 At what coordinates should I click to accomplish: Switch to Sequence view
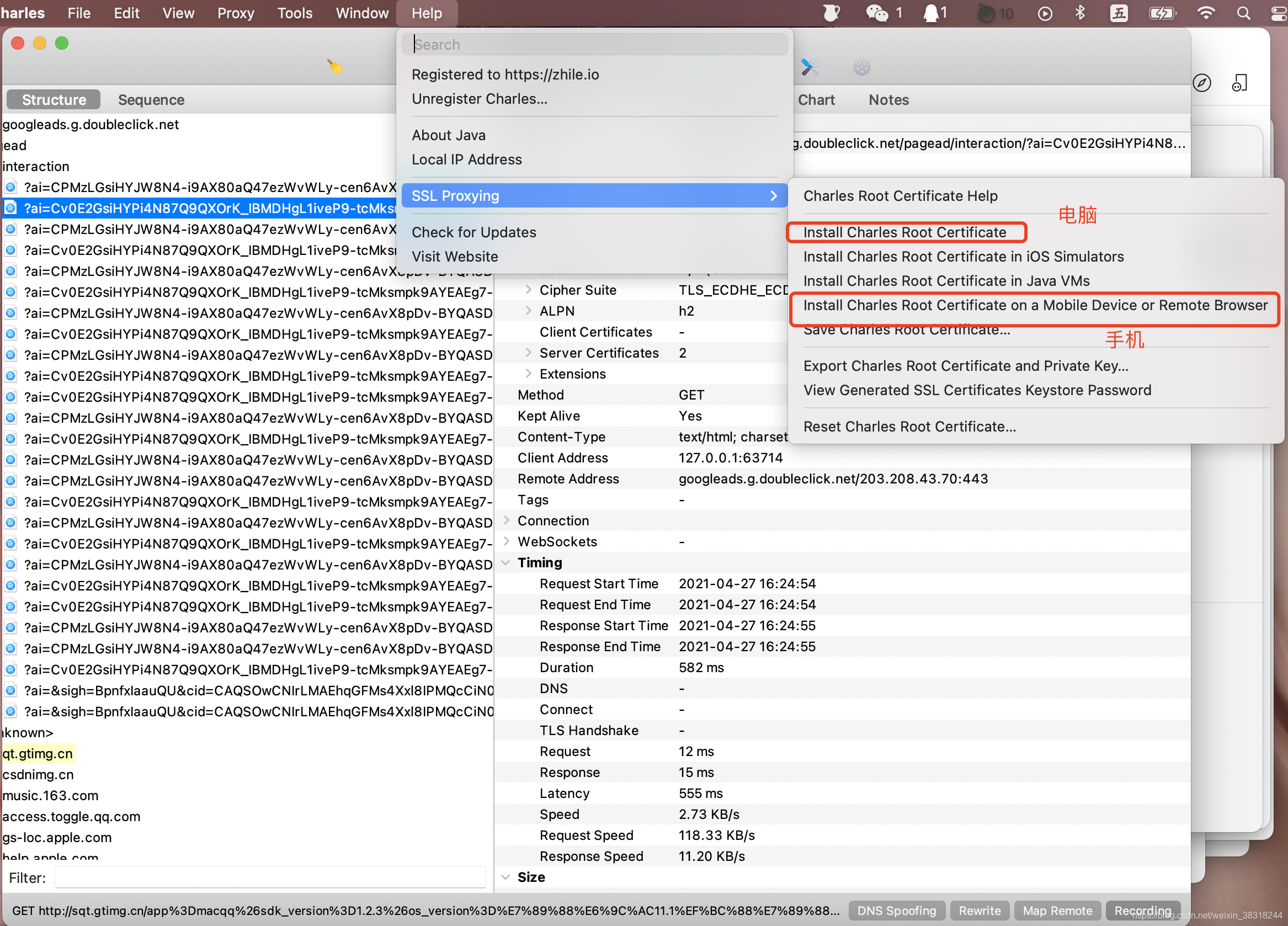(151, 99)
